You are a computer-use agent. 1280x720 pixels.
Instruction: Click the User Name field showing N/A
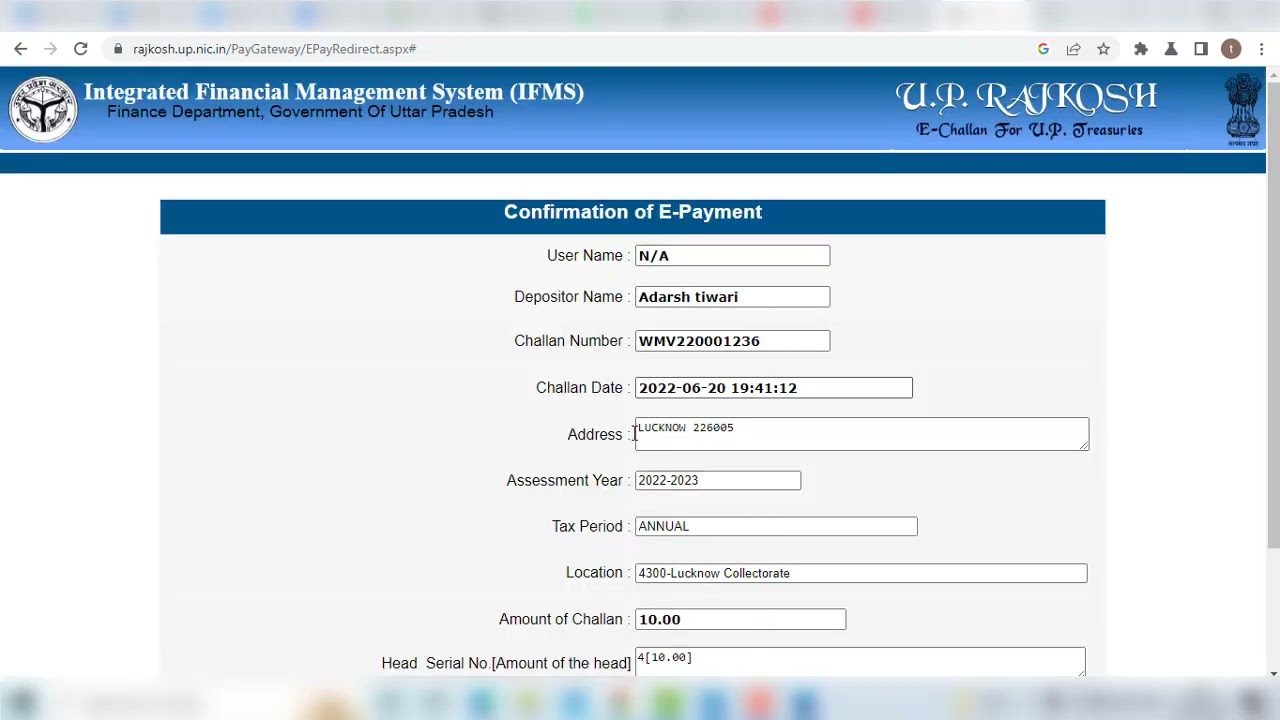[732, 256]
